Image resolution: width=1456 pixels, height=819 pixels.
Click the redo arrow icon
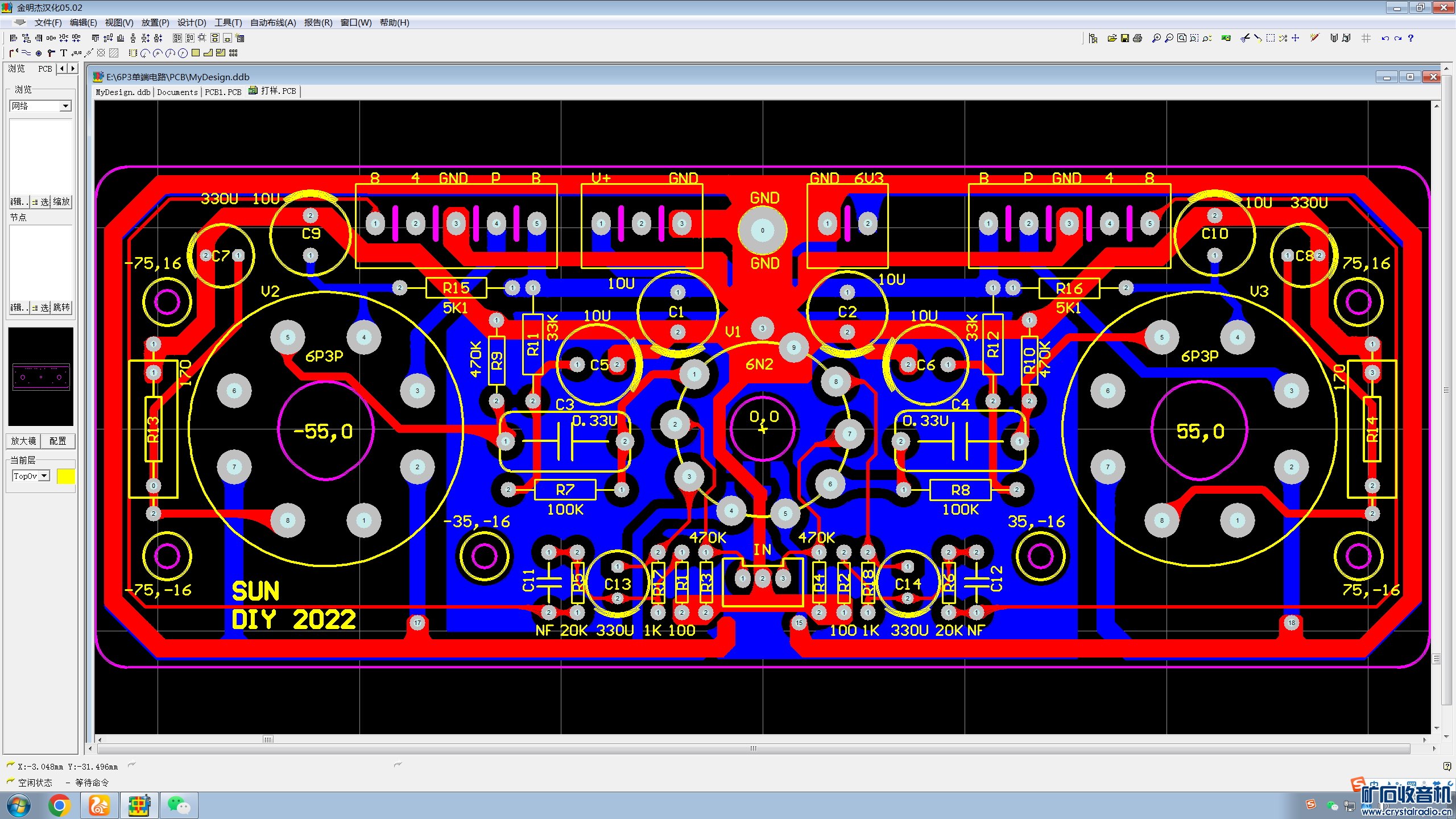[1397, 38]
